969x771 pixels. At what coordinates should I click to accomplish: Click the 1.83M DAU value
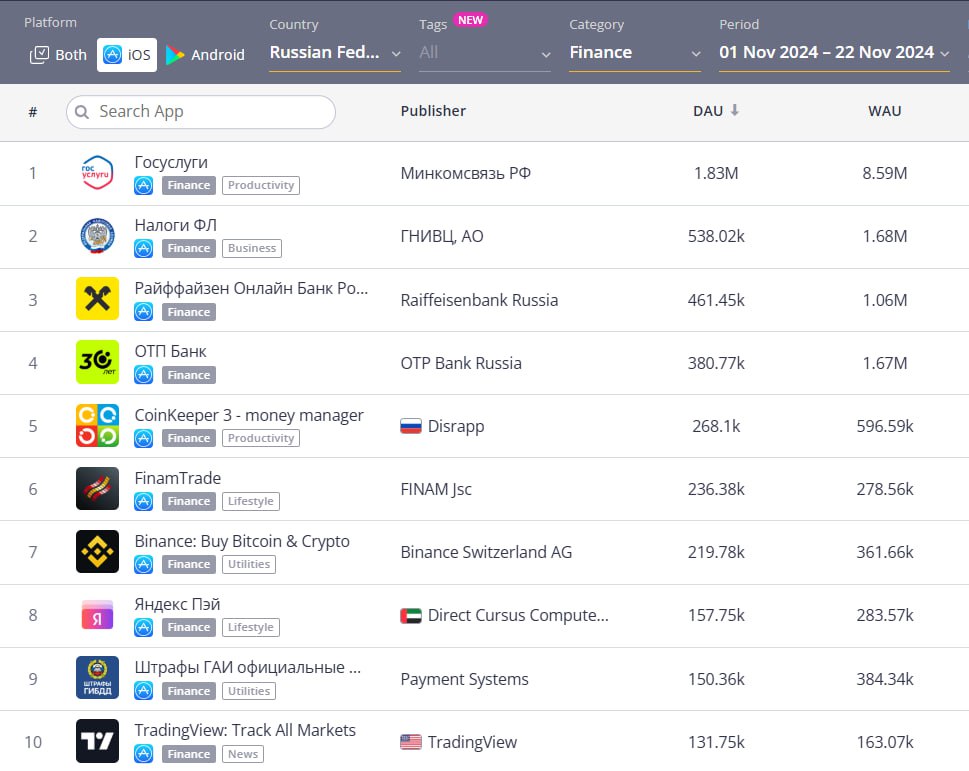coord(716,173)
